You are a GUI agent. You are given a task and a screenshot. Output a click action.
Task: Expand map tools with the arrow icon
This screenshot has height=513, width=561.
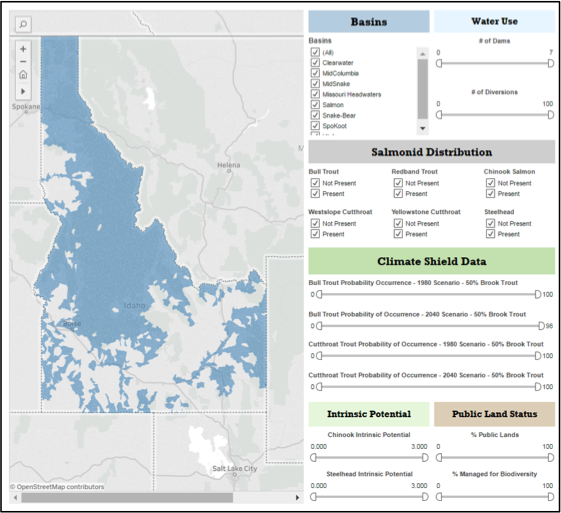[23, 91]
